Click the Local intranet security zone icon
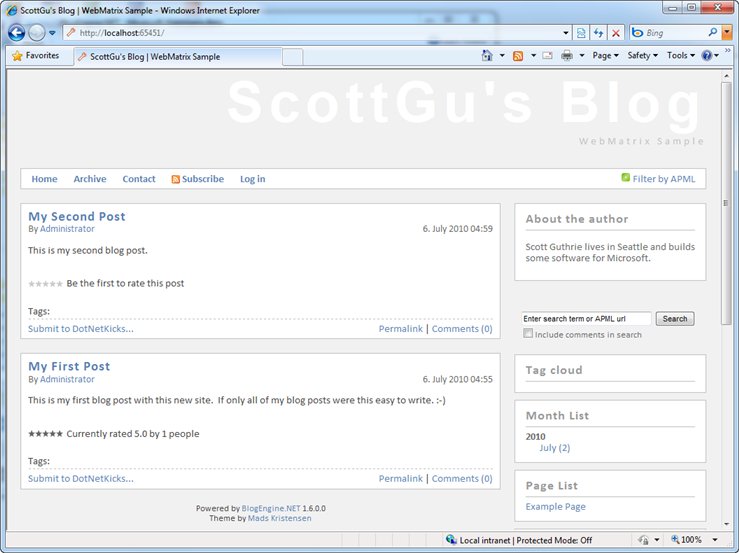This screenshot has width=739, height=553. 451,539
